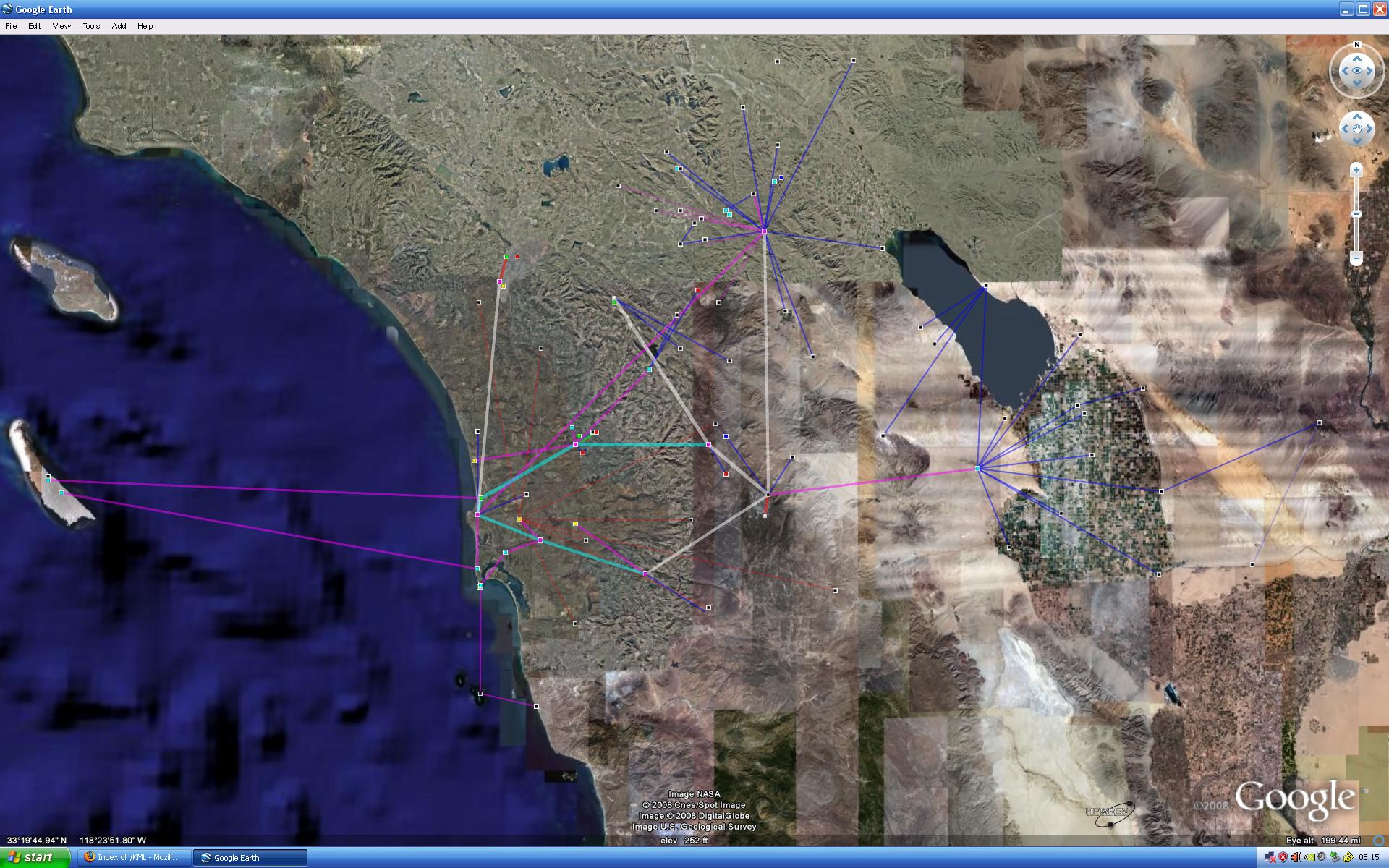Screen dimensions: 1389x868
Task: Click the Google Earth title bar icon
Action: tap(9, 9)
